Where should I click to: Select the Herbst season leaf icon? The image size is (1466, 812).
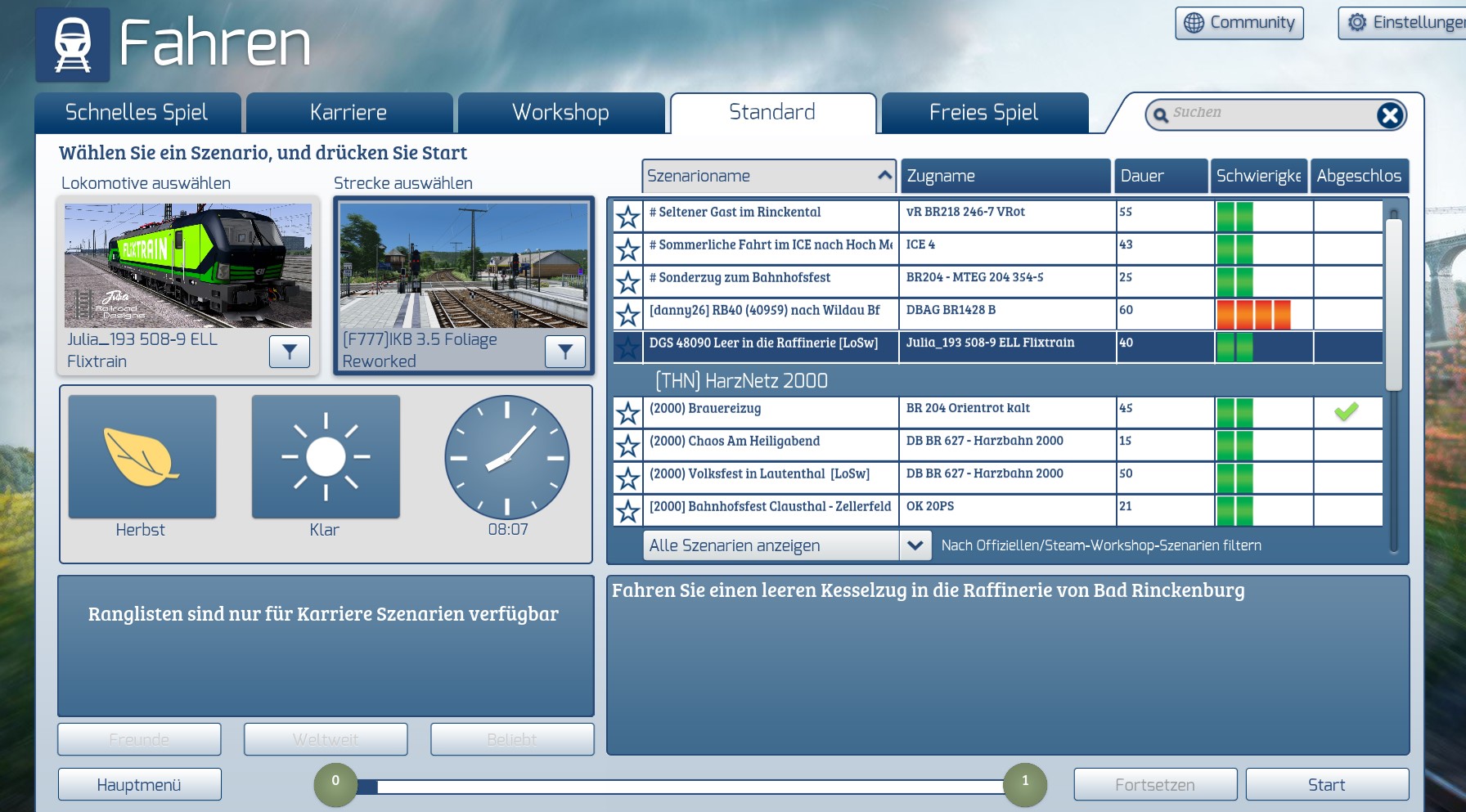(x=142, y=456)
